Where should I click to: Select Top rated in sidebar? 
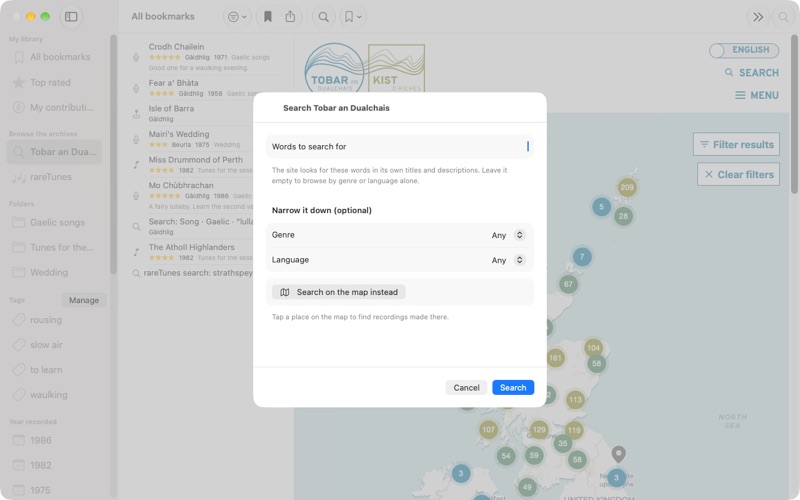click(55, 82)
